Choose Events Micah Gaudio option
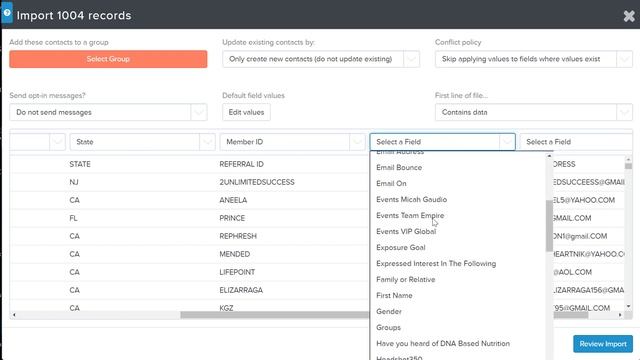This screenshot has width=640, height=360. click(411, 200)
